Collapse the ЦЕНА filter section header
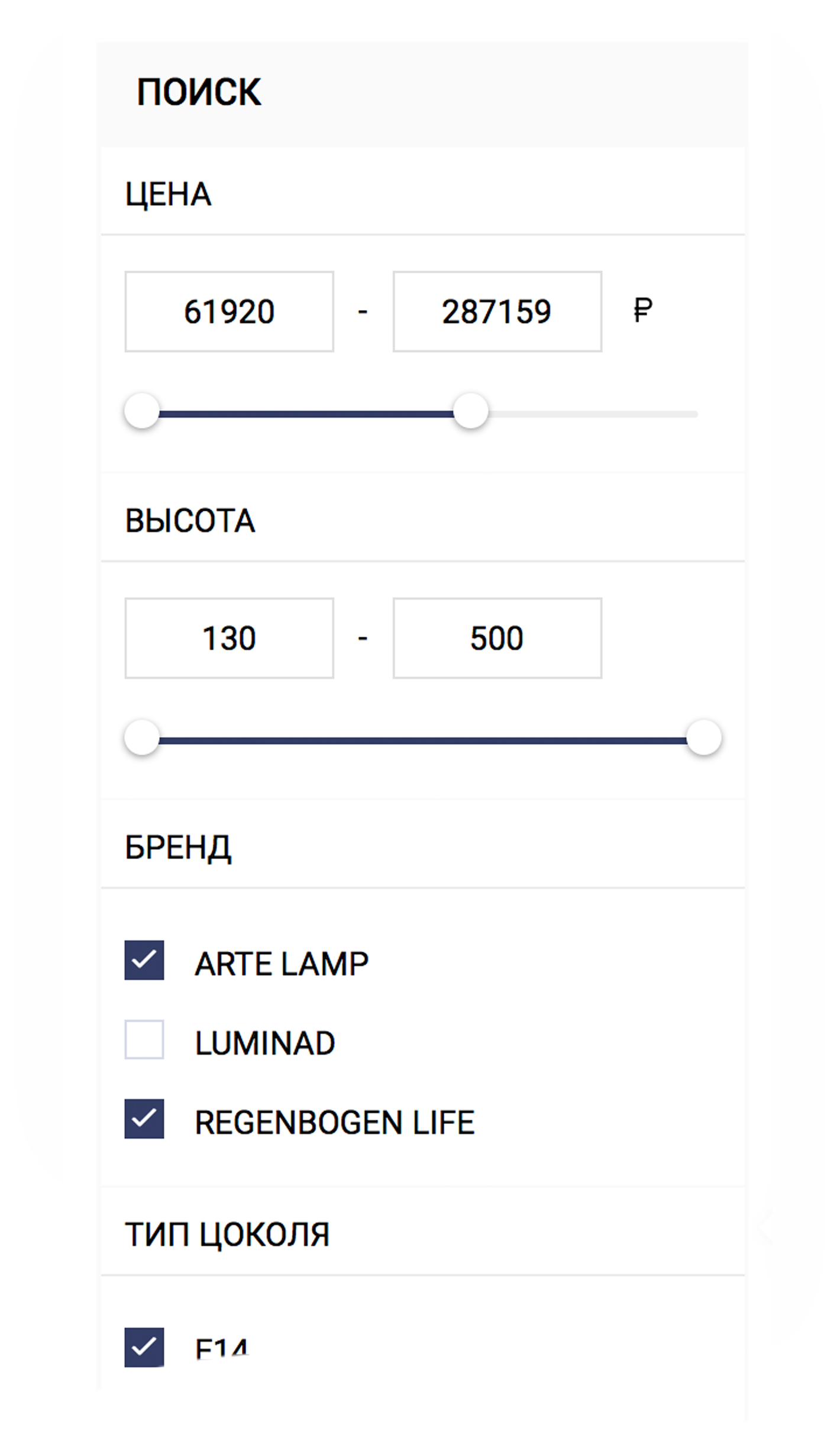840x1456 pixels. pos(423,192)
